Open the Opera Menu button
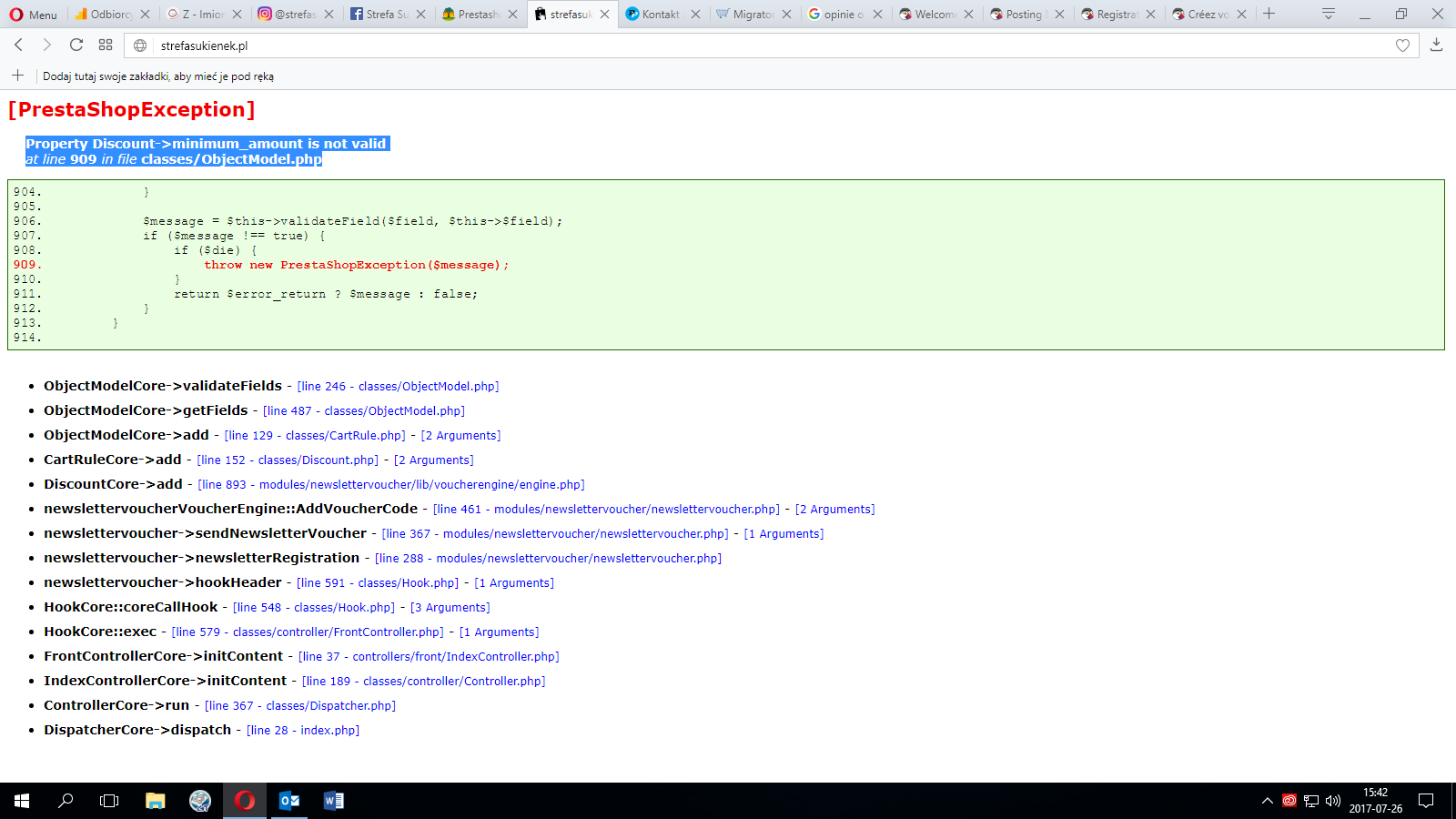The image size is (1456, 819). tap(33, 15)
